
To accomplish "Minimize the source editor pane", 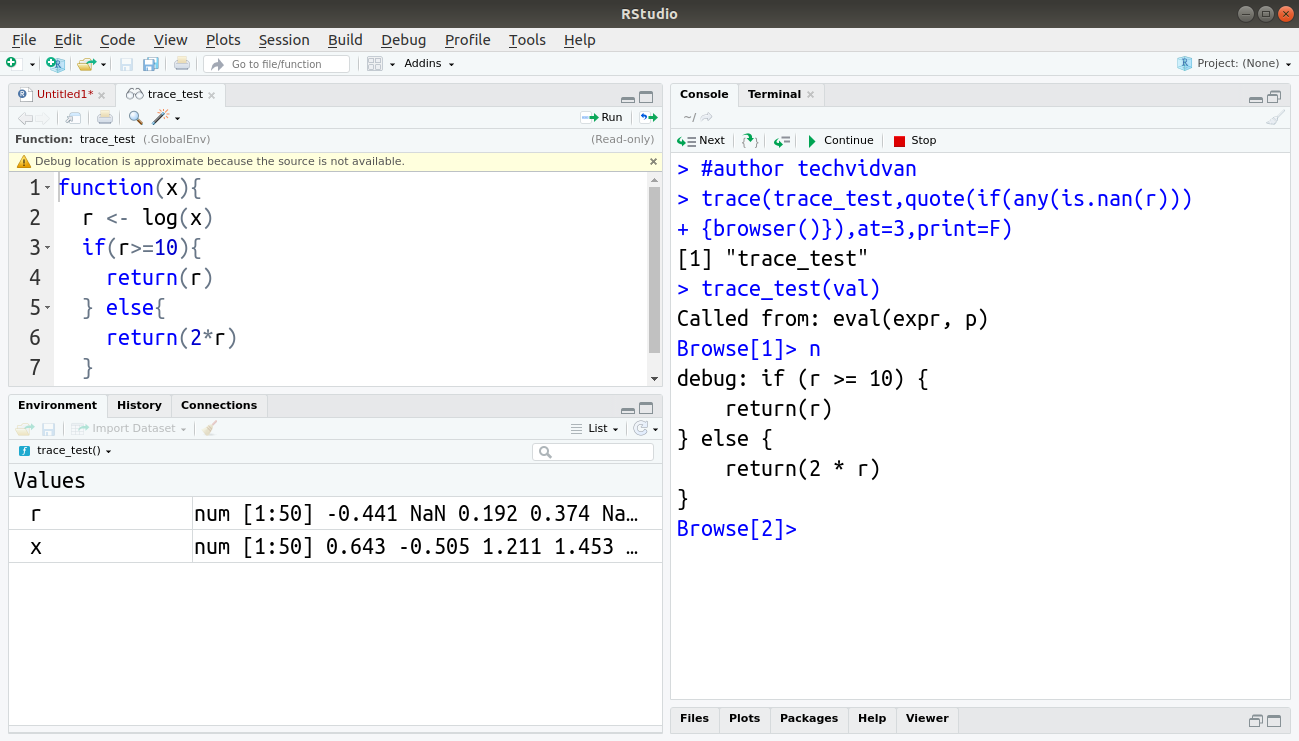I will pos(627,98).
